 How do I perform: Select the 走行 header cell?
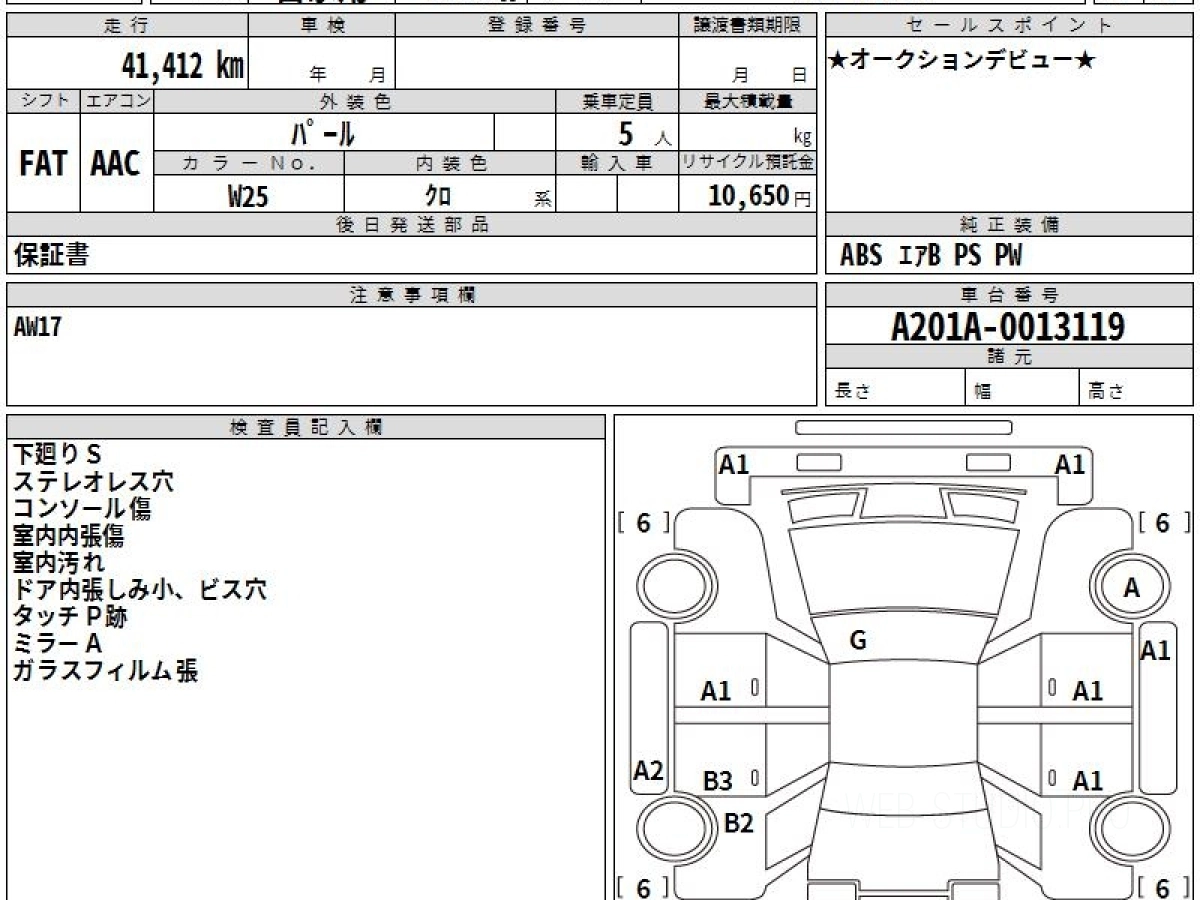coord(127,26)
